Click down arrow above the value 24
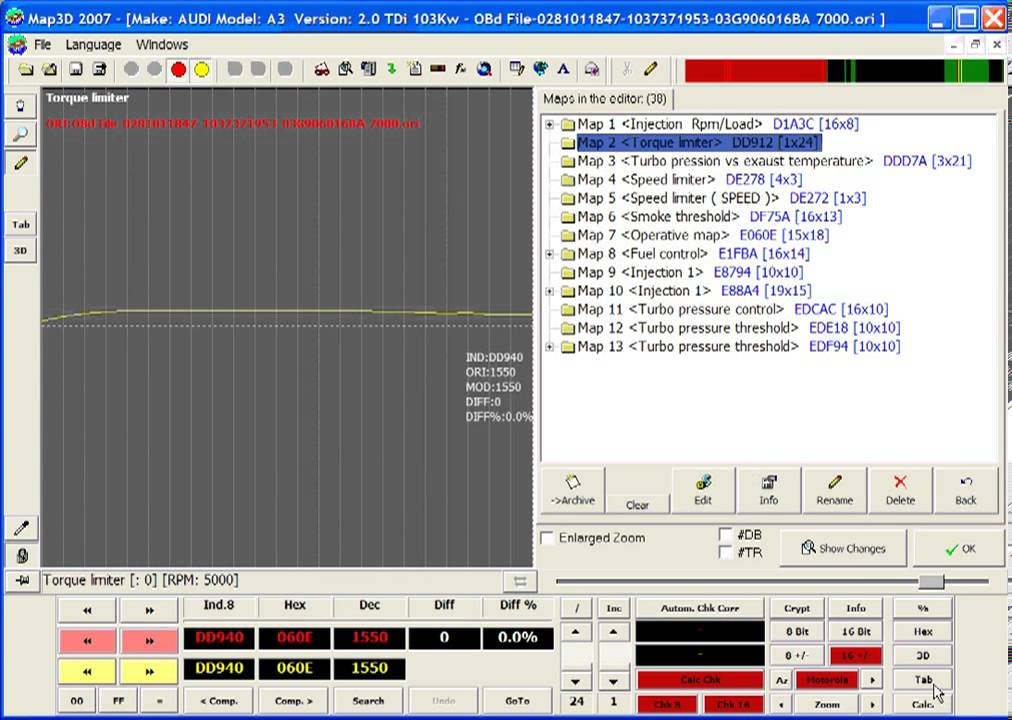Screen dimensions: 1012x720 pos(576,681)
